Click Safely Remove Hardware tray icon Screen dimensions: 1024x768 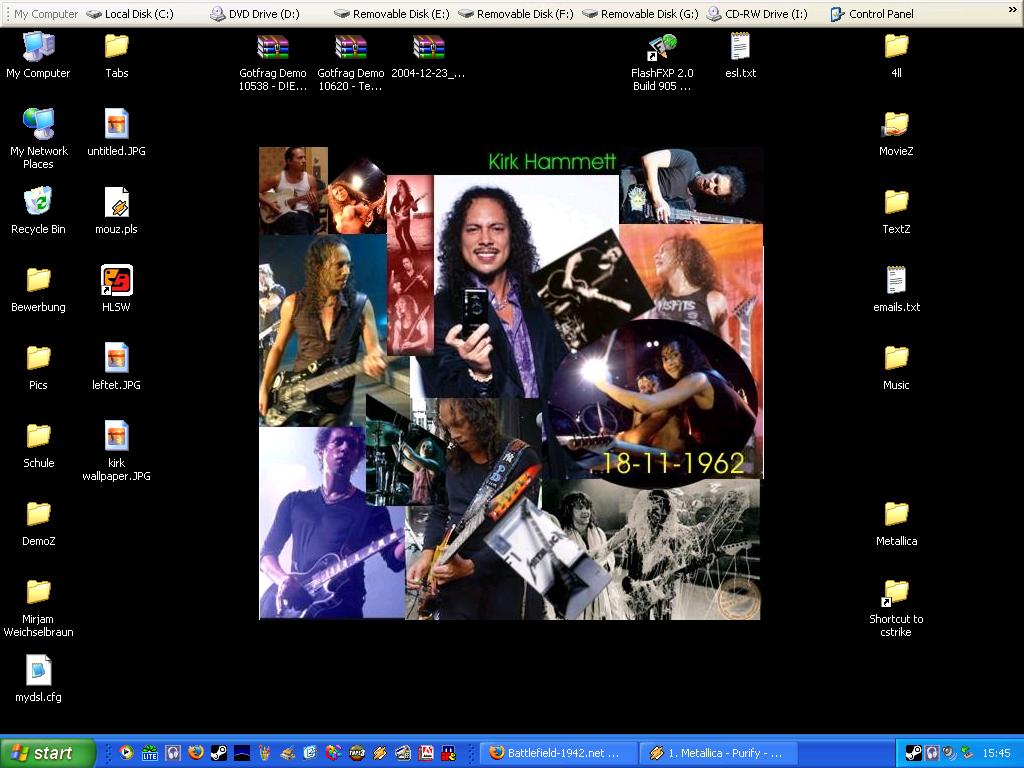click(x=967, y=753)
